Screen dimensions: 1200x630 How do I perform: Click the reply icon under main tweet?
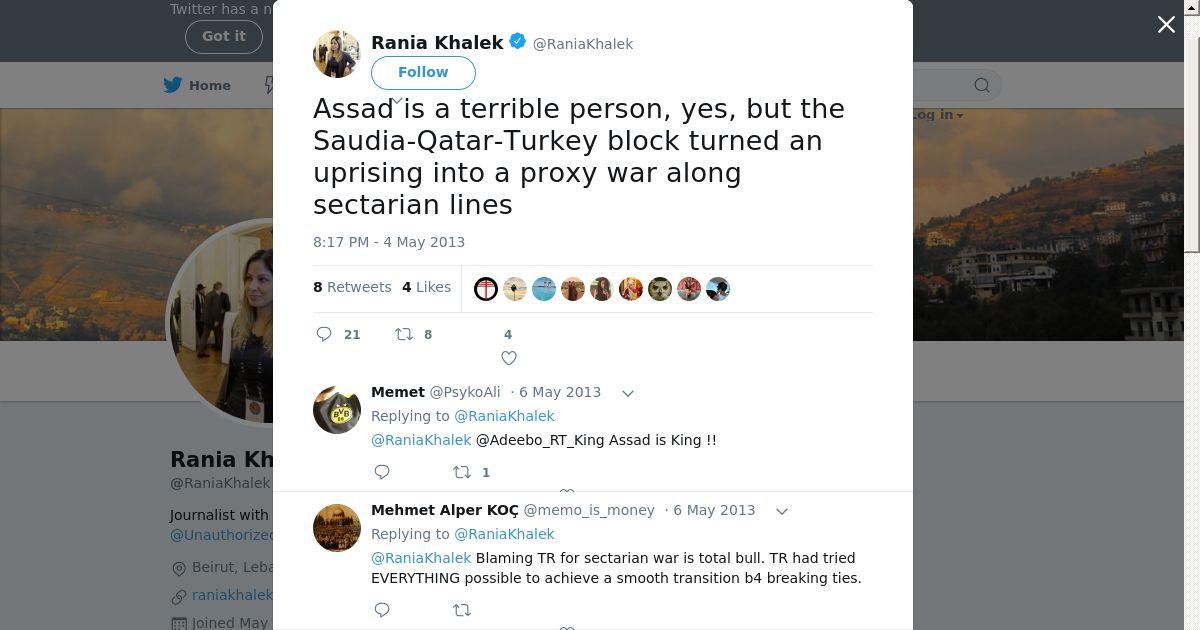coord(324,334)
